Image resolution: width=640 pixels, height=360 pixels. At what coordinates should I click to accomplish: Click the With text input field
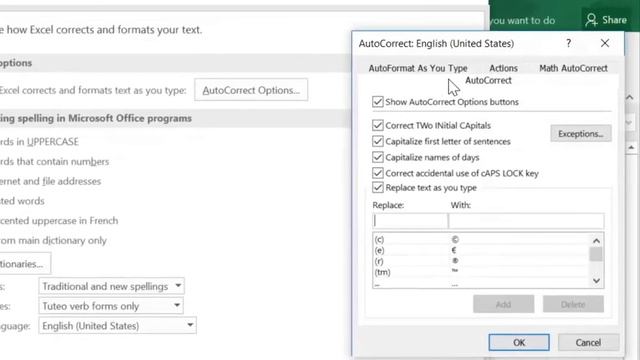[x=526, y=221]
